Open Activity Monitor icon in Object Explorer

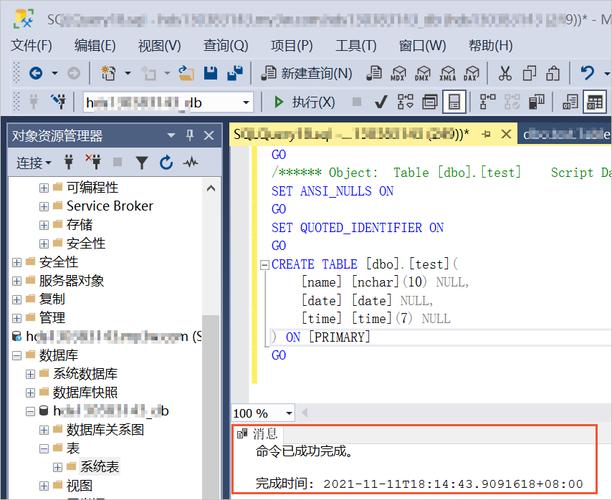pos(189,162)
